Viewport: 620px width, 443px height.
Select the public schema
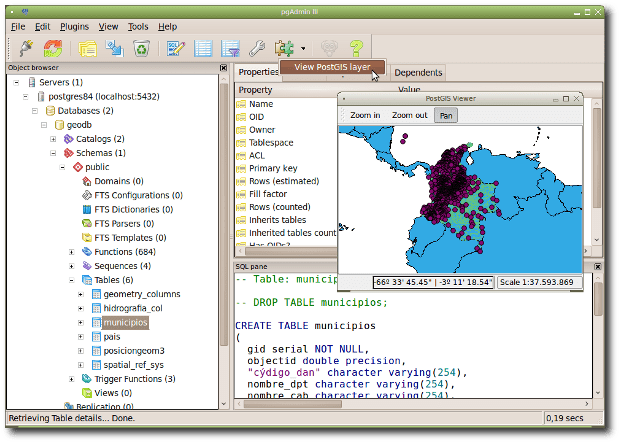[97, 167]
